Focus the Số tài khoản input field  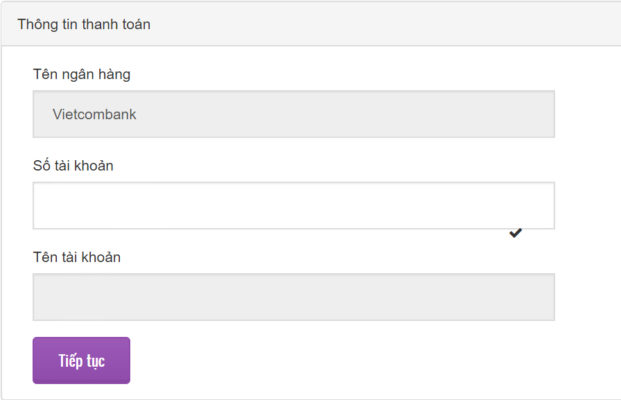pyautogui.click(x=293, y=205)
